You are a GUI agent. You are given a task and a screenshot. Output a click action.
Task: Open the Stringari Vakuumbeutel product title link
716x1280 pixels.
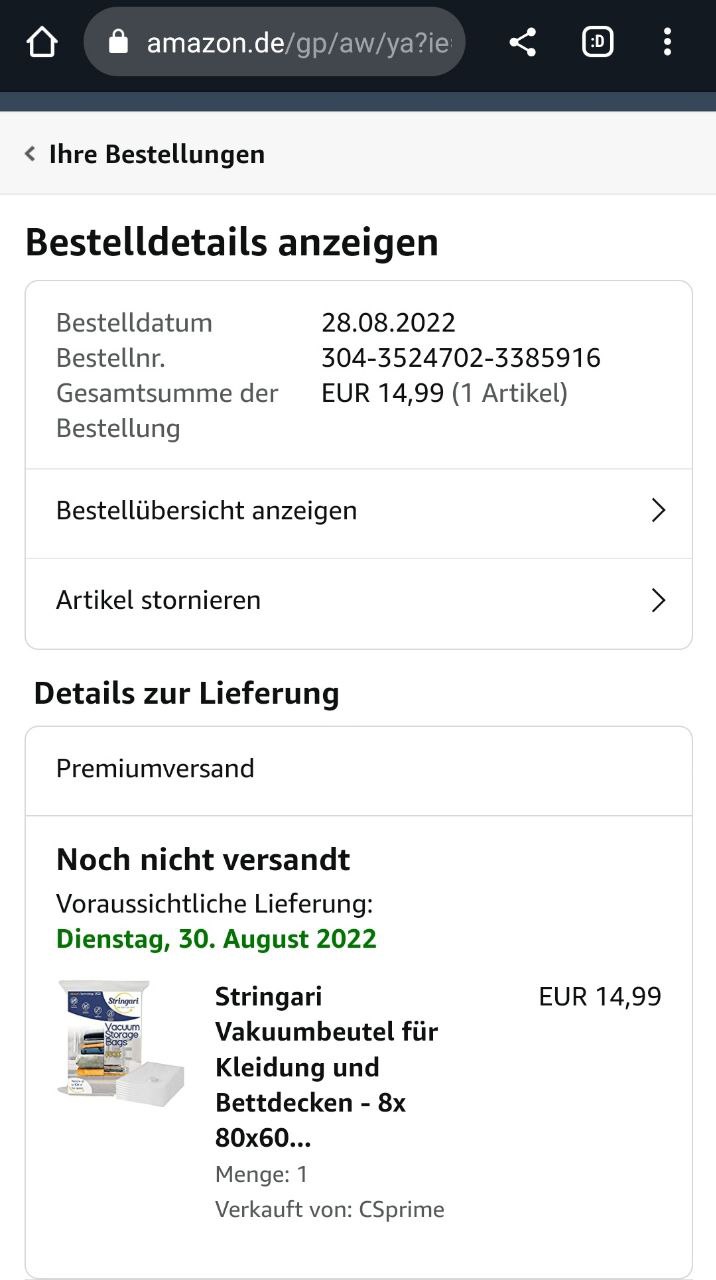click(327, 1067)
